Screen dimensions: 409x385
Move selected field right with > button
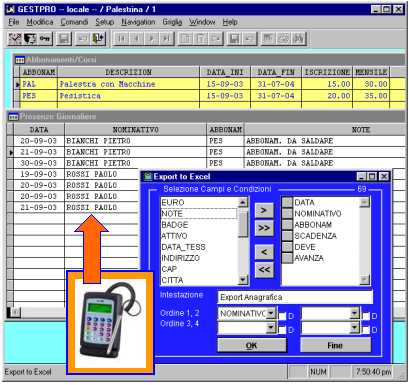tap(264, 210)
